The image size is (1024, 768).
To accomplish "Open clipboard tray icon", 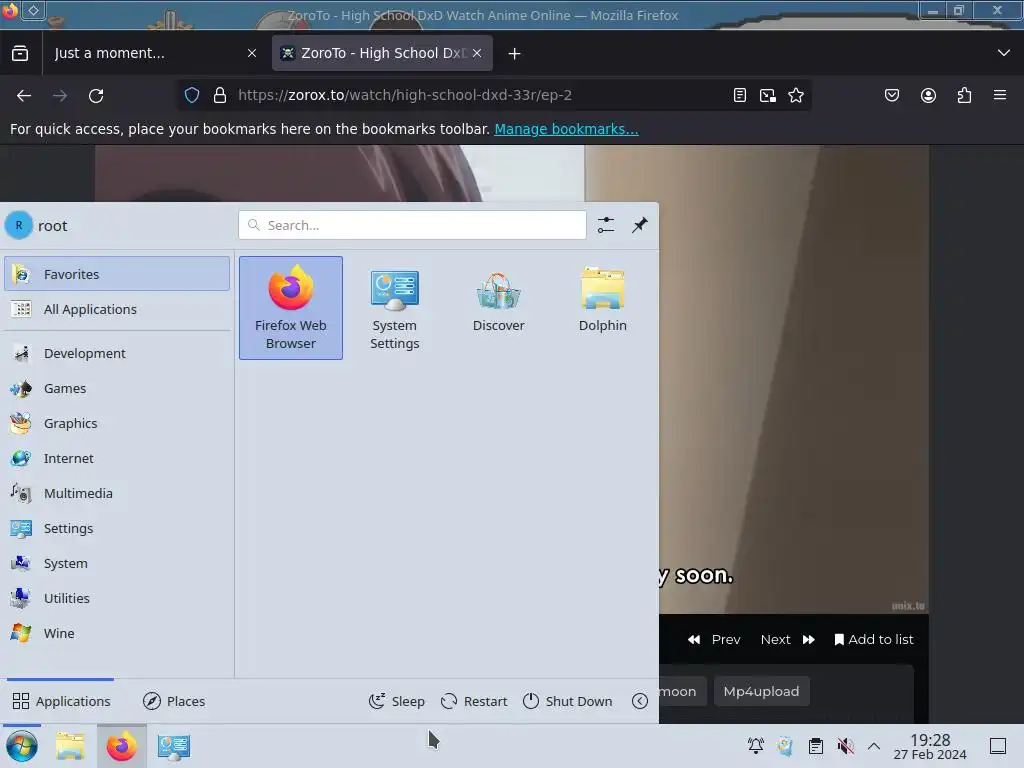I will 816,746.
